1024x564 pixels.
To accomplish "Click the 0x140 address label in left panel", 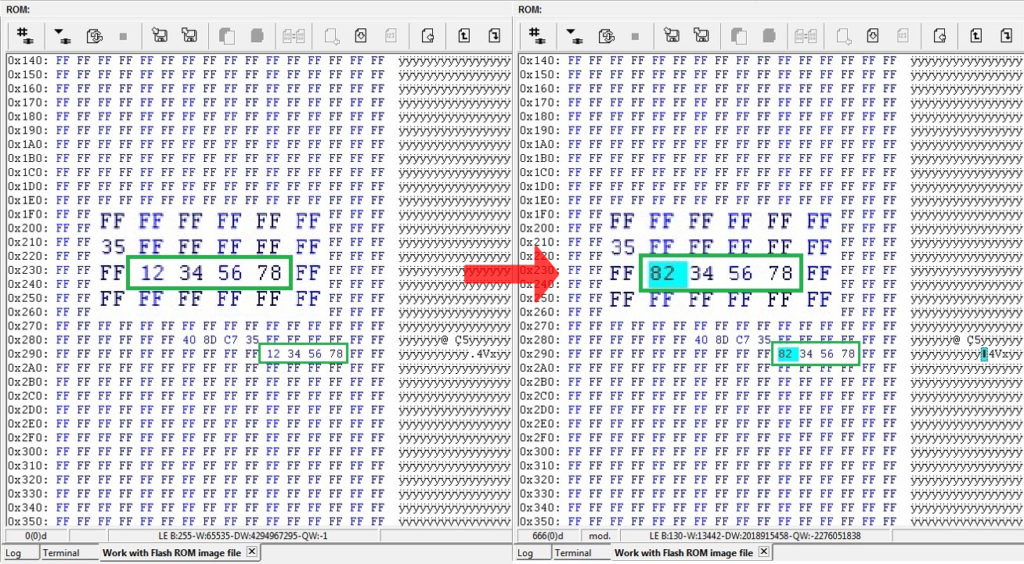I will tap(27, 60).
